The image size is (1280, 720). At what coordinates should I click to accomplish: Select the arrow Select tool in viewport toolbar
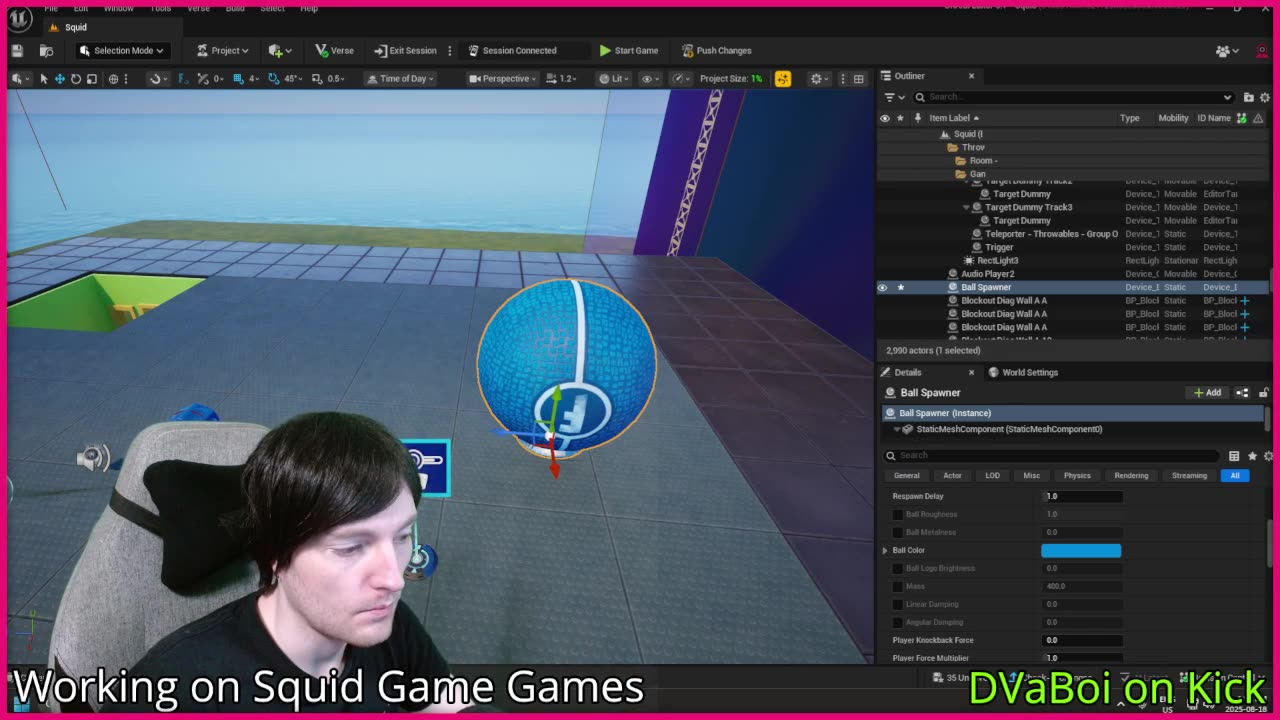point(43,79)
